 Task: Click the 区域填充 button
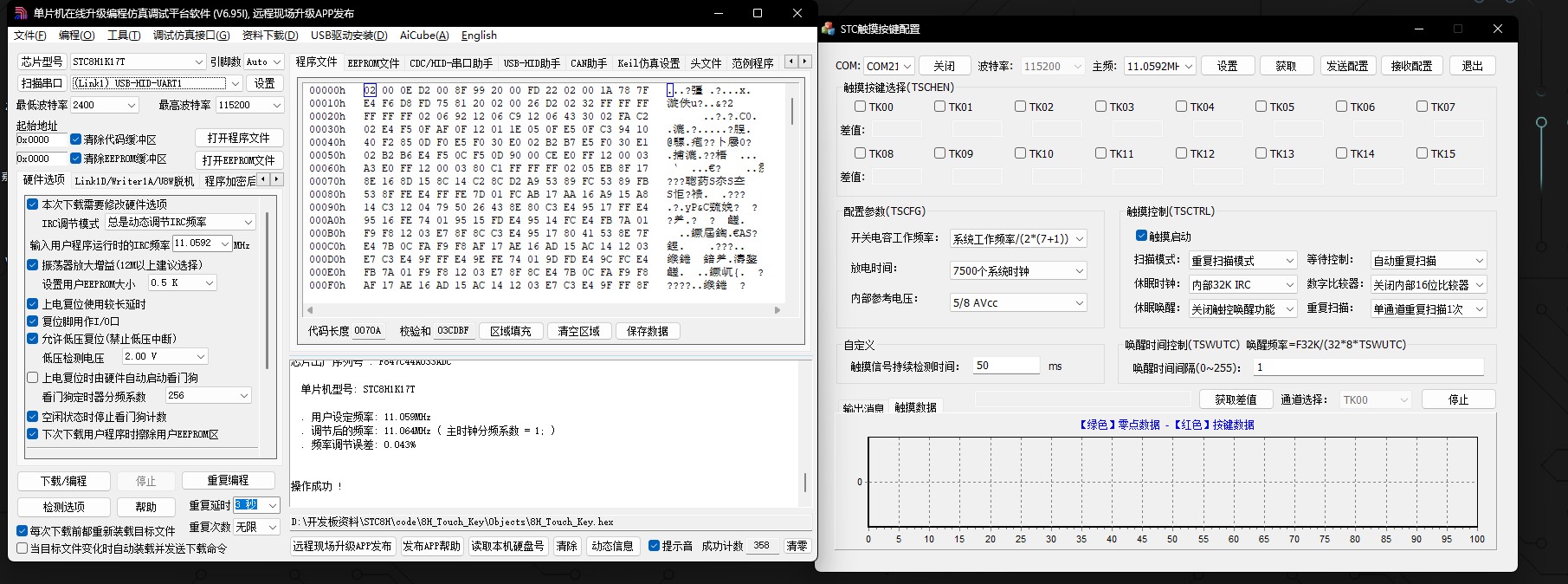coord(510,331)
